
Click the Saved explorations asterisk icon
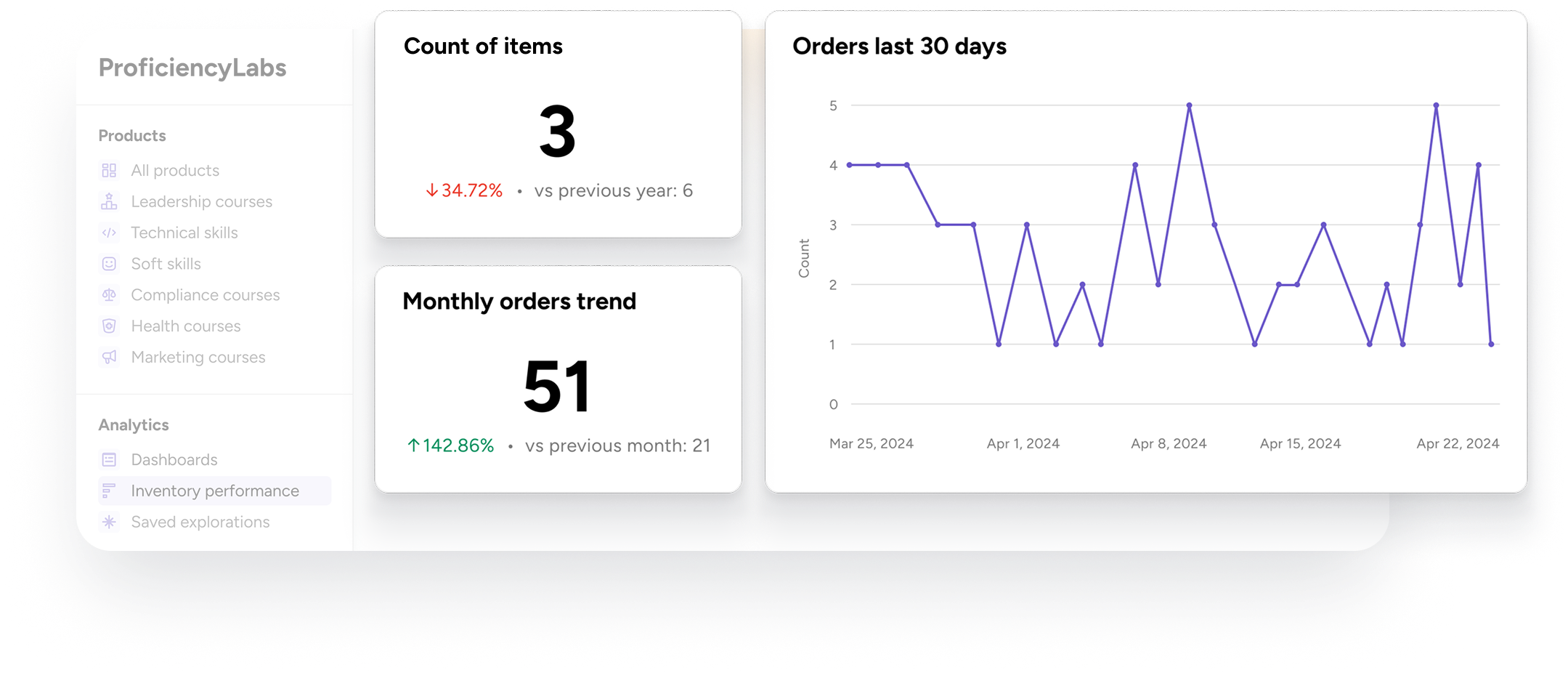(x=109, y=522)
